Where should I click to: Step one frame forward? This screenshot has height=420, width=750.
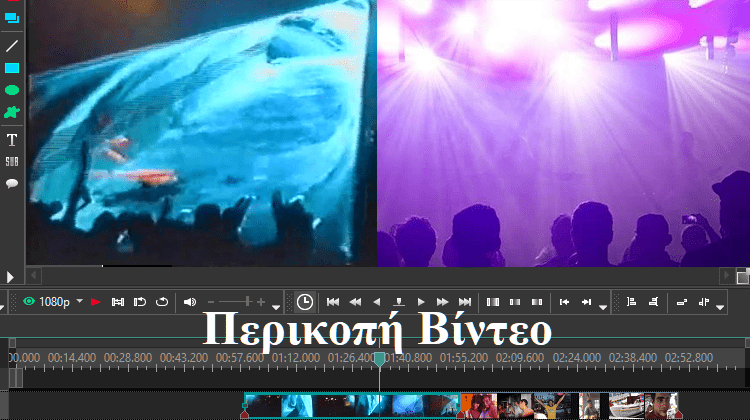(421, 302)
